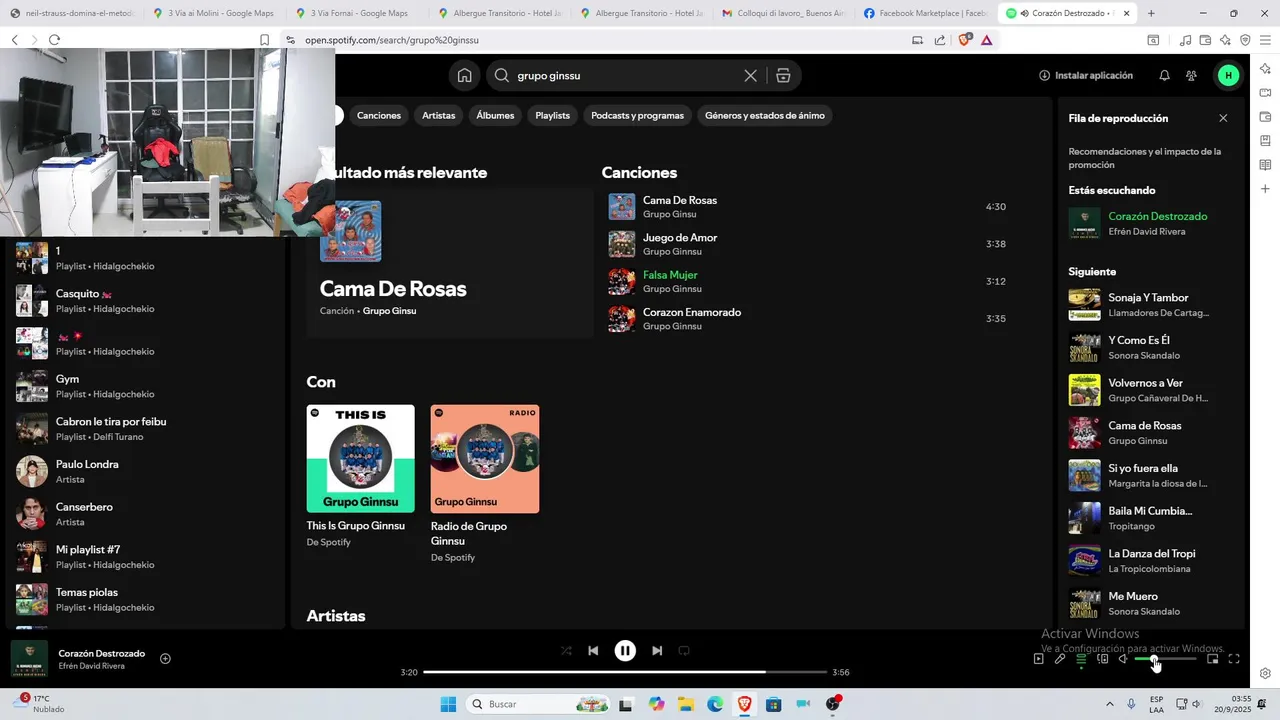
Task: Play Sonaja Y Tambor from queue
Action: pyautogui.click(x=1150, y=305)
